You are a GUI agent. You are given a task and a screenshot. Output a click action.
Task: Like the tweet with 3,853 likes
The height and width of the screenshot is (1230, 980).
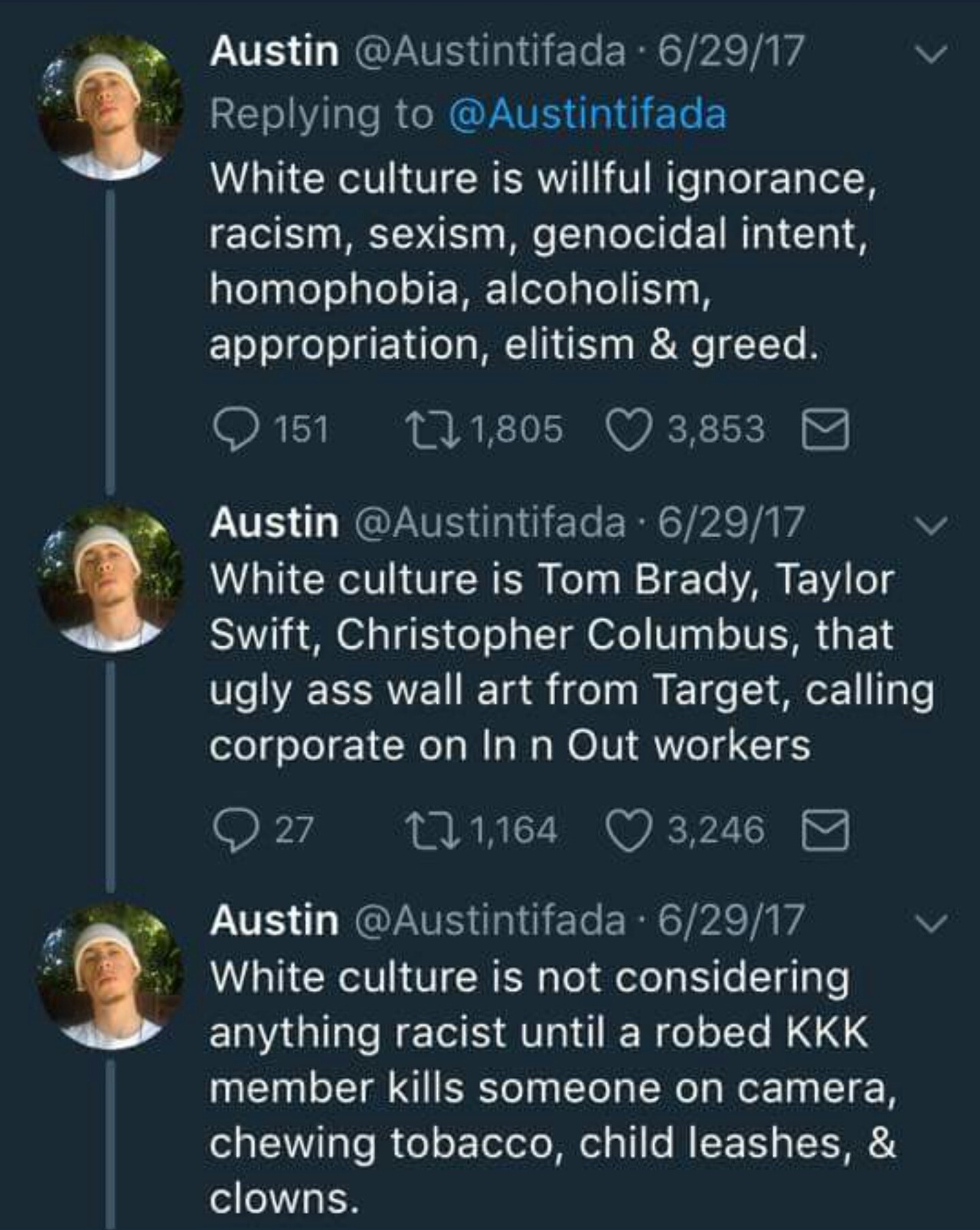[x=628, y=429]
